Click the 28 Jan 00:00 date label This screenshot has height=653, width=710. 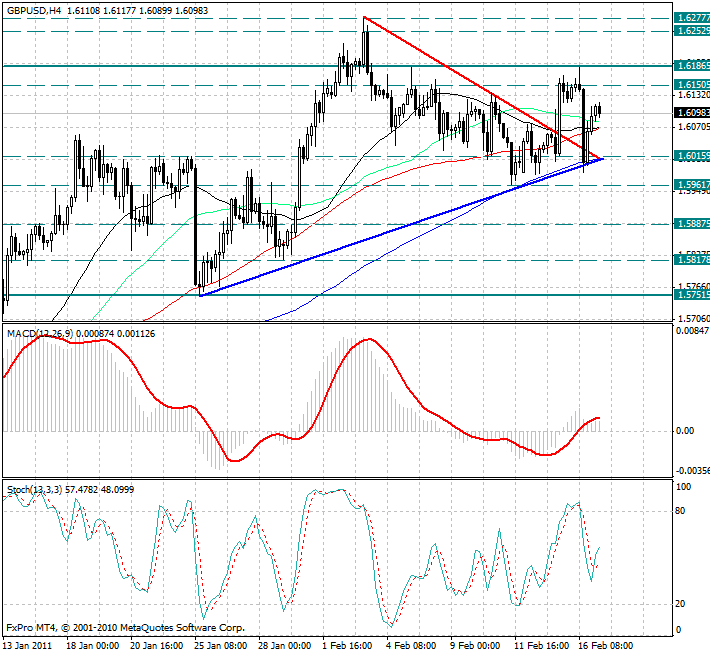point(285,645)
